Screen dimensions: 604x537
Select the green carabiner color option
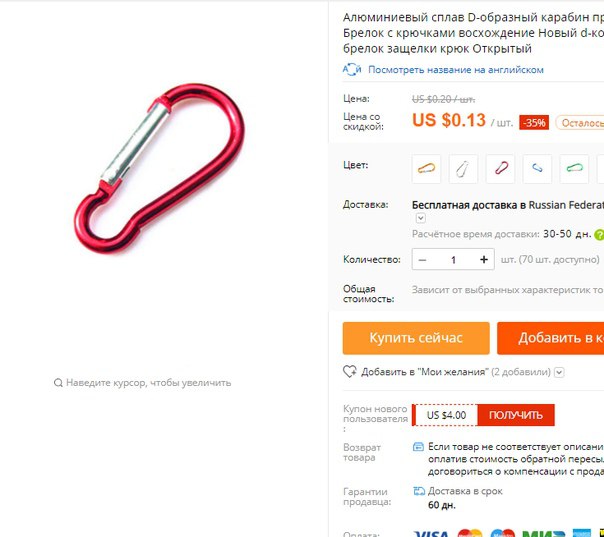tap(574, 169)
